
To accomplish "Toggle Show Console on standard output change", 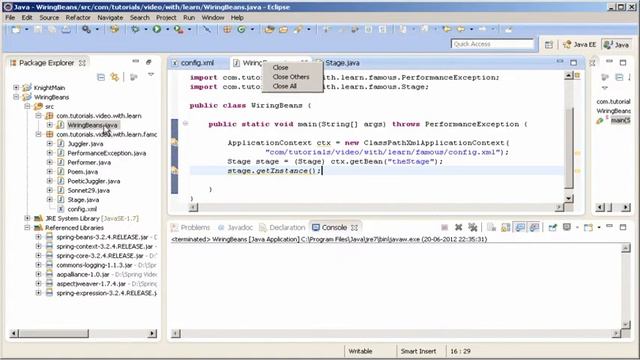I will point(520,227).
